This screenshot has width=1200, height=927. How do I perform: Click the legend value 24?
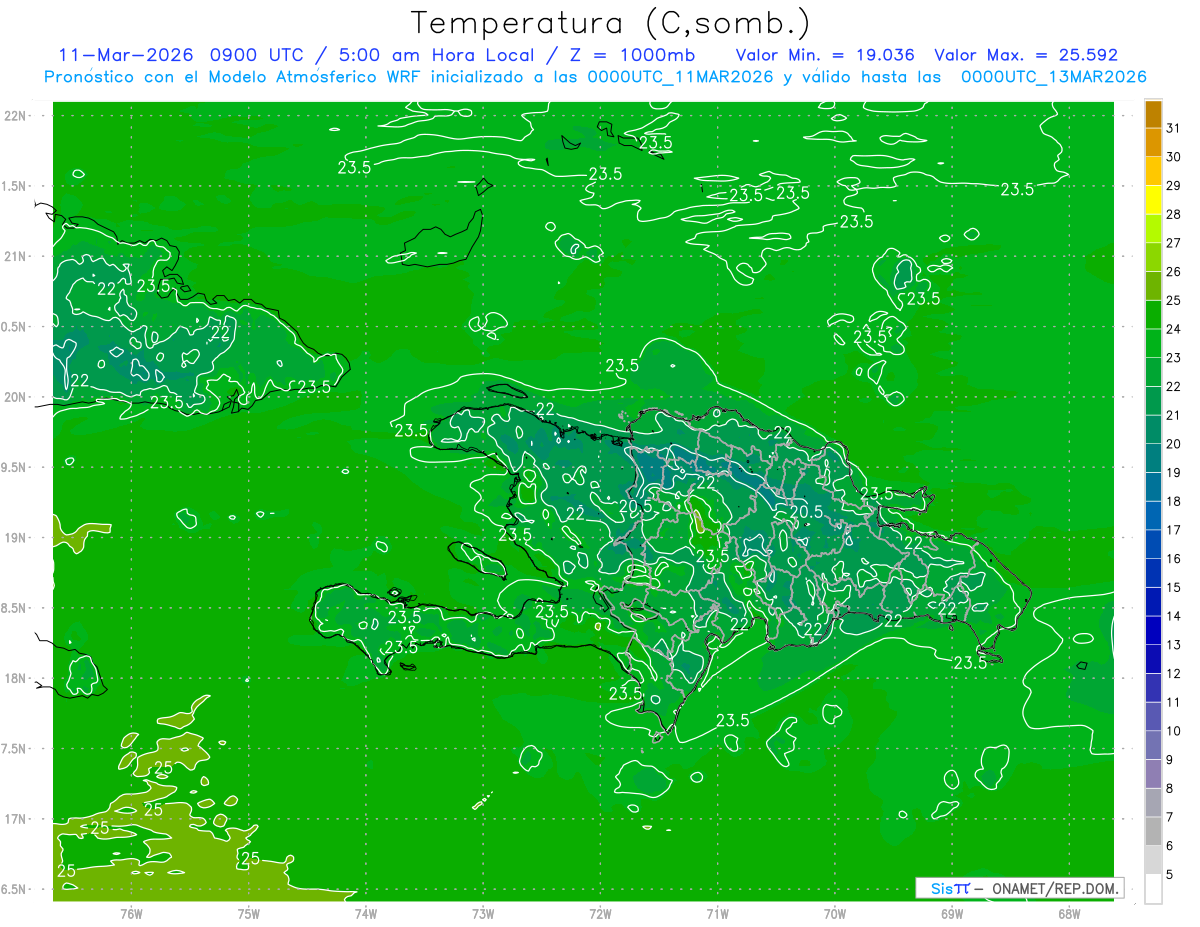point(1174,329)
